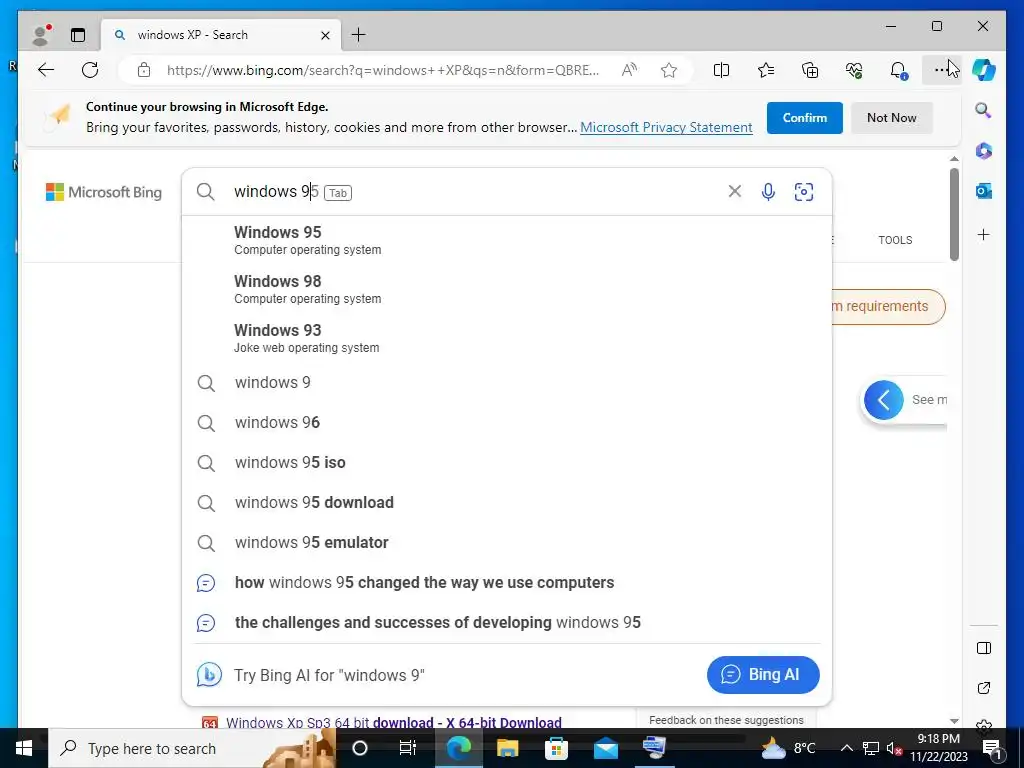Click the Microsoft Bing logo
Screen dimensions: 1024x768
104,192
